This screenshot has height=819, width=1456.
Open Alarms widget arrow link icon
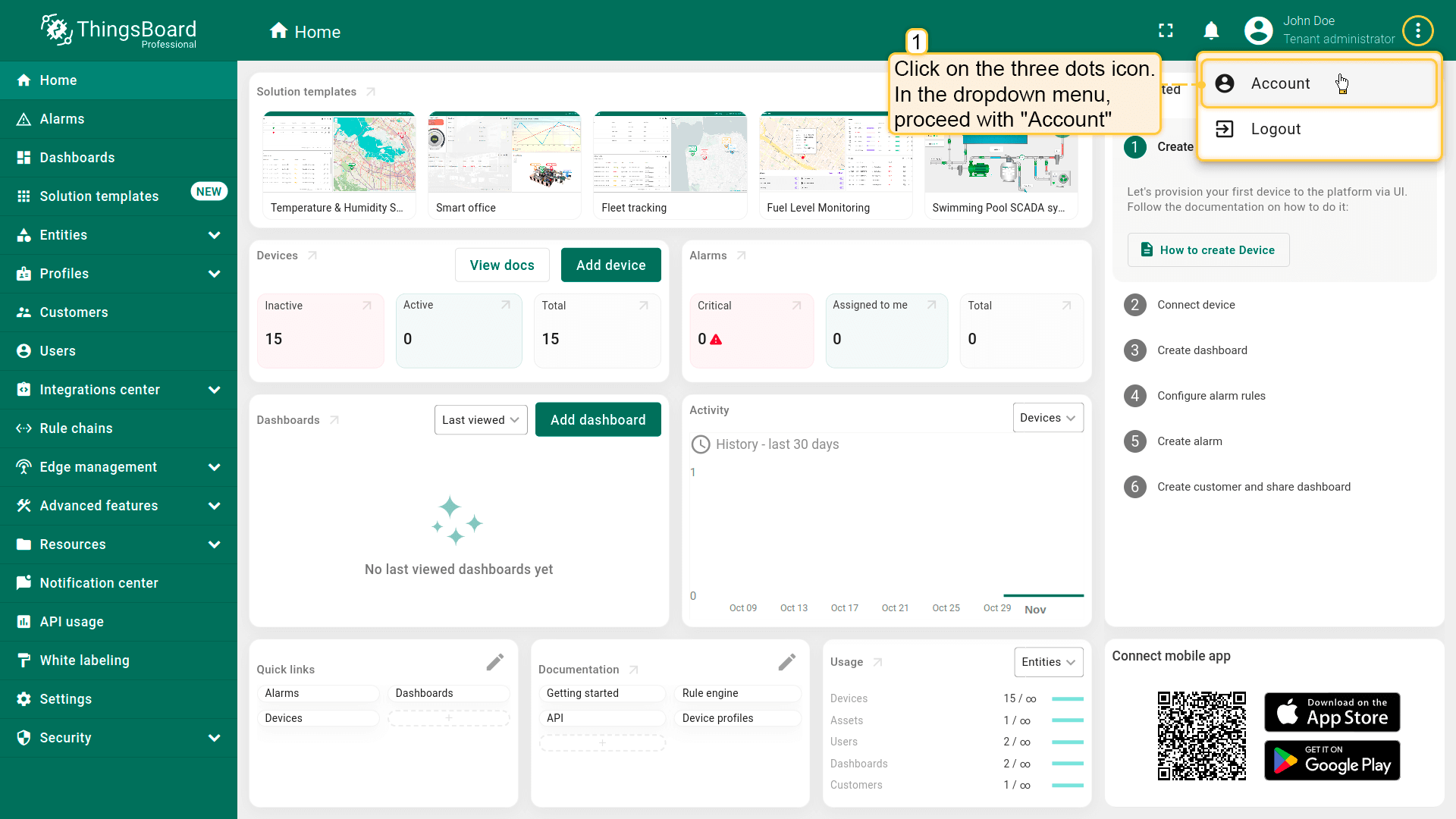point(742,256)
